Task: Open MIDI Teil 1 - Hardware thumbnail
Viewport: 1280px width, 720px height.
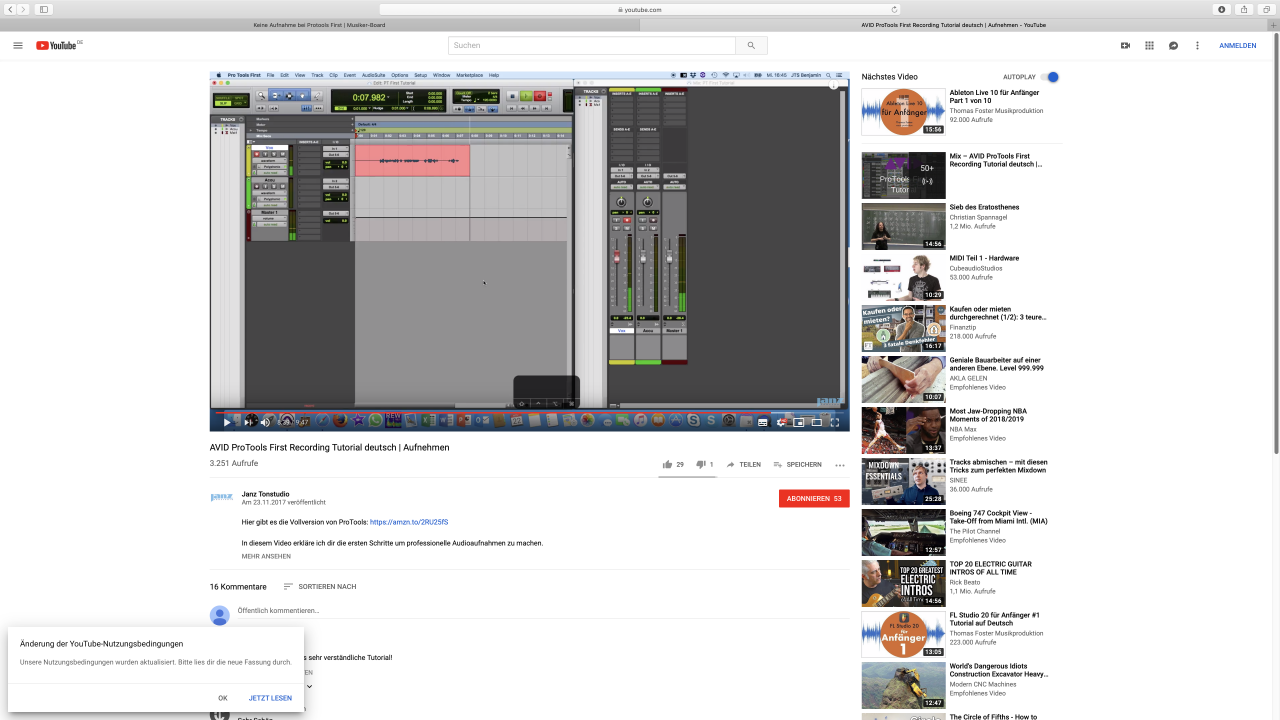Action: coord(903,277)
